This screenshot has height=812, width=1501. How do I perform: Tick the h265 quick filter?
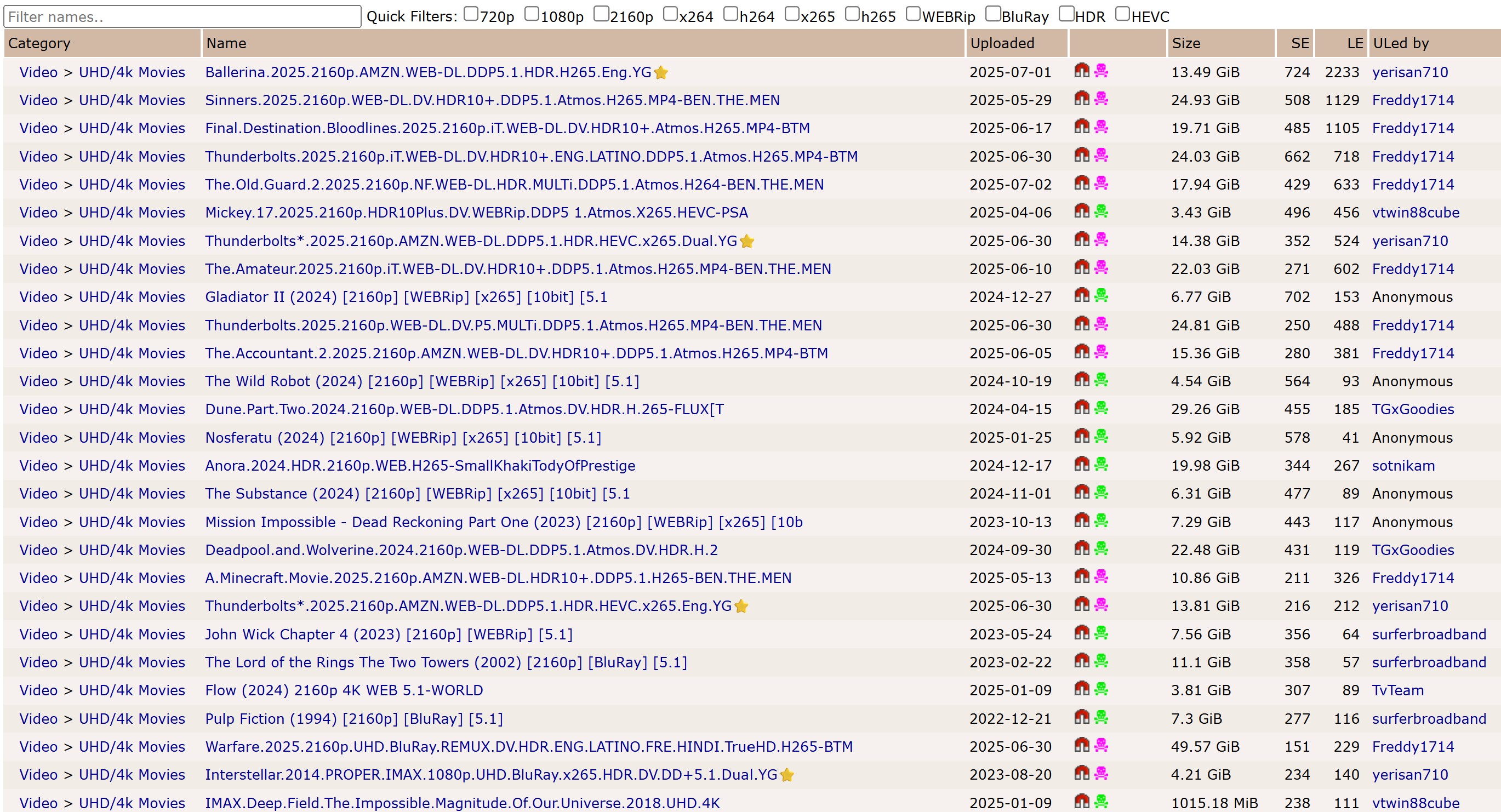coord(852,14)
